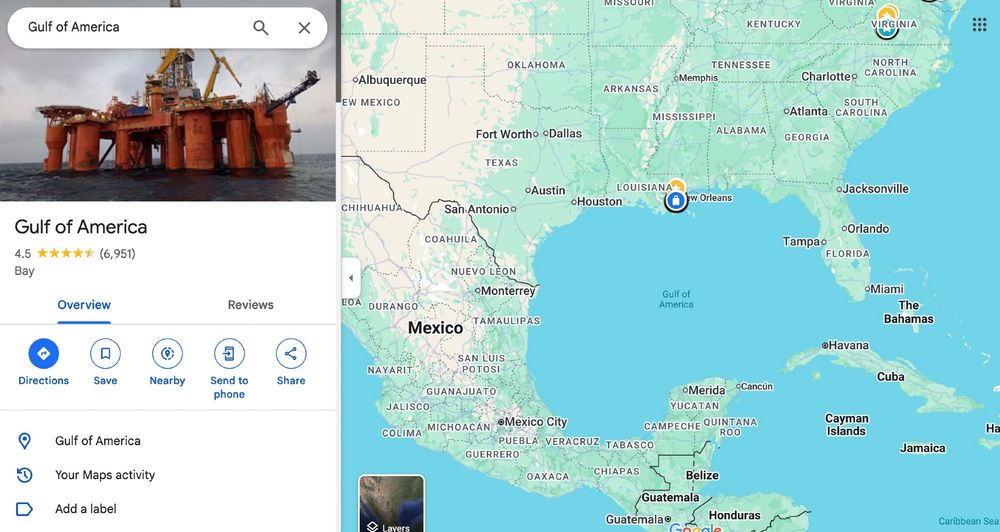Click the history clock icon

click(x=24, y=475)
